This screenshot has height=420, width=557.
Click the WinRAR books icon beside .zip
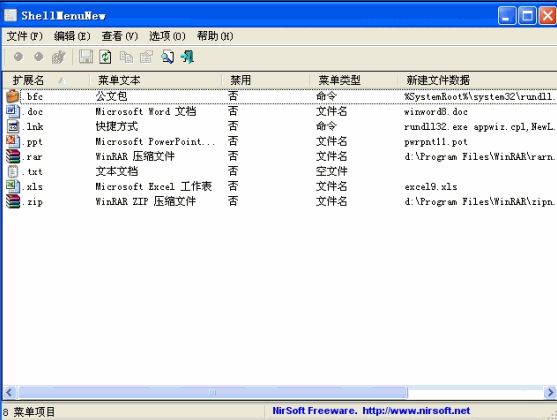point(12,201)
